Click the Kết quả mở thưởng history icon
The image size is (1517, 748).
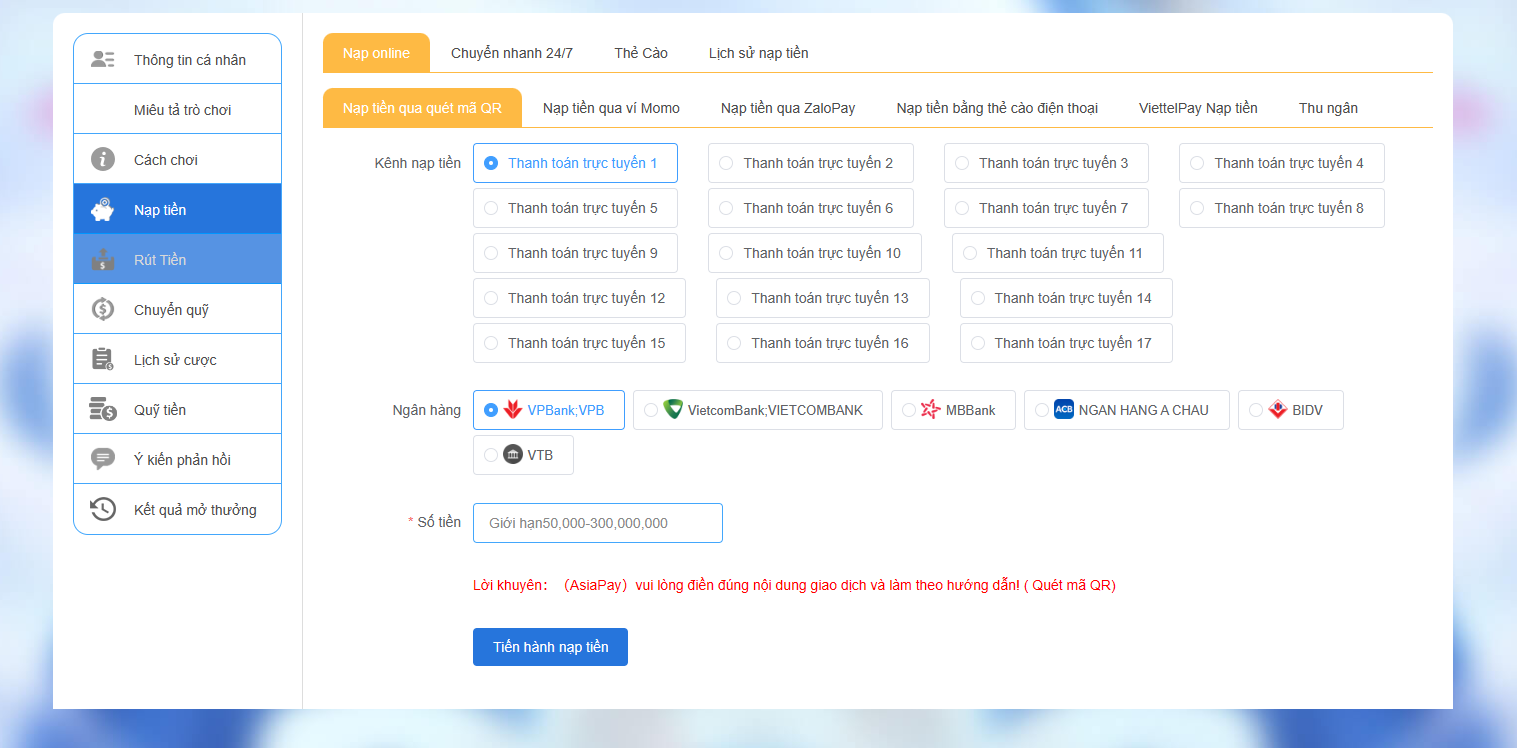103,510
